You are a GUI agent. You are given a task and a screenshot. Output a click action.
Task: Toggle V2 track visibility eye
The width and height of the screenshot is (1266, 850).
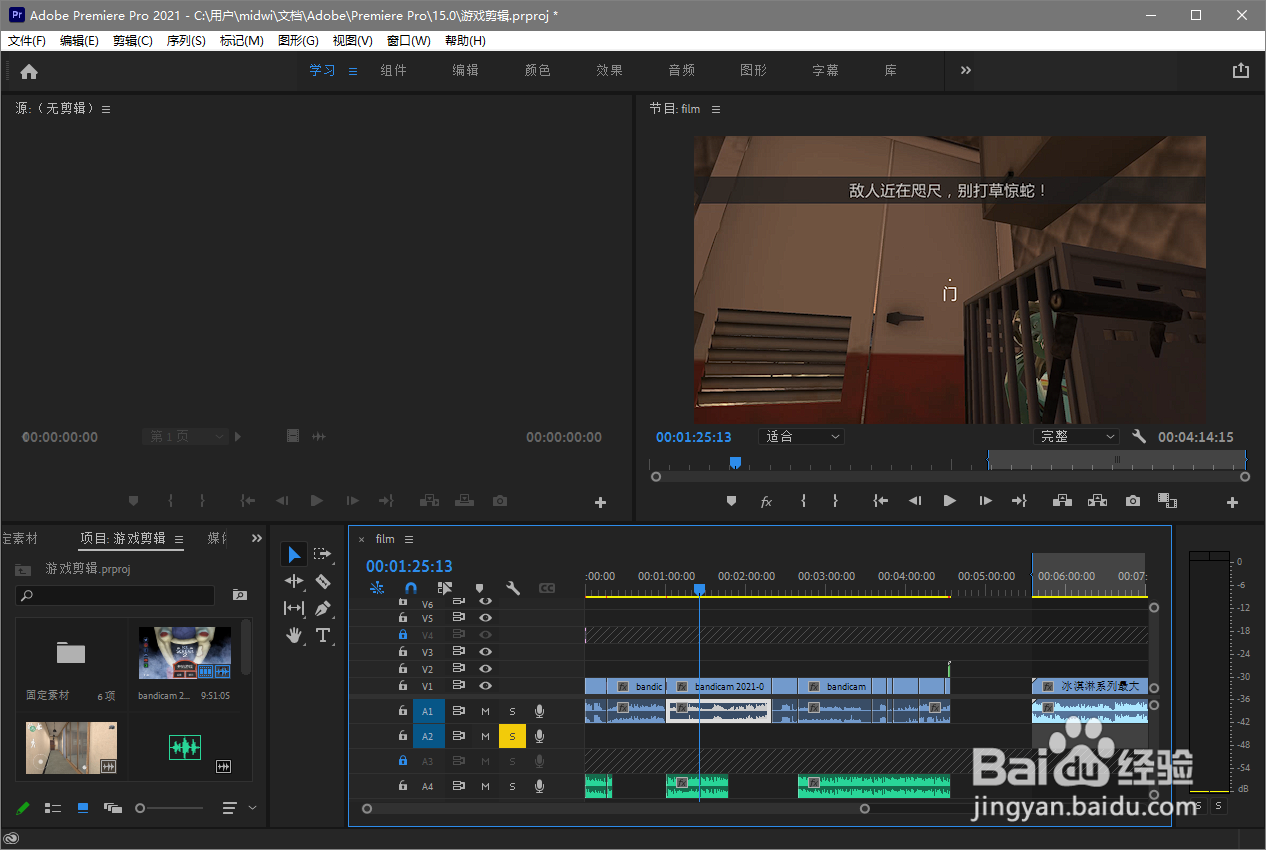click(x=485, y=669)
